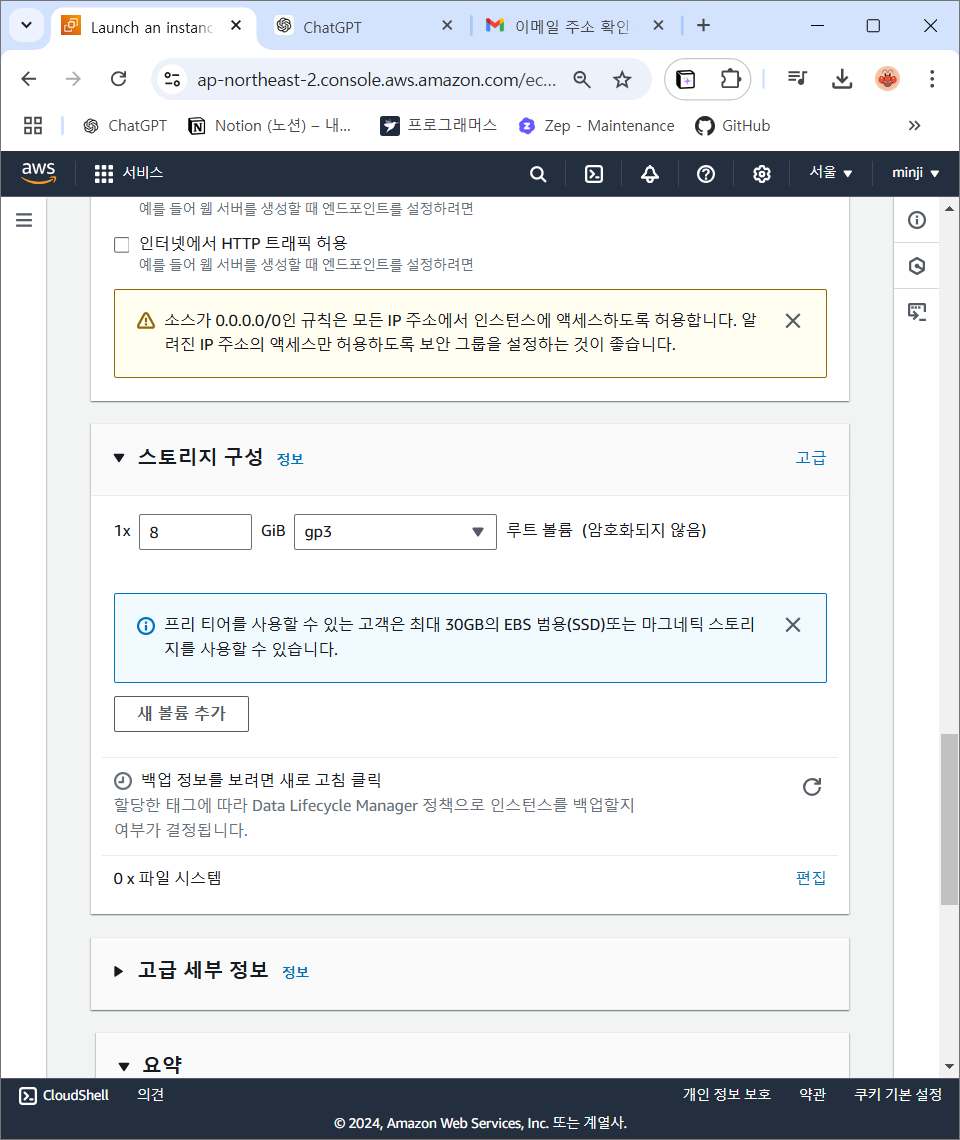Open the 서울 region dropdown
The image size is (960, 1140).
click(x=831, y=173)
